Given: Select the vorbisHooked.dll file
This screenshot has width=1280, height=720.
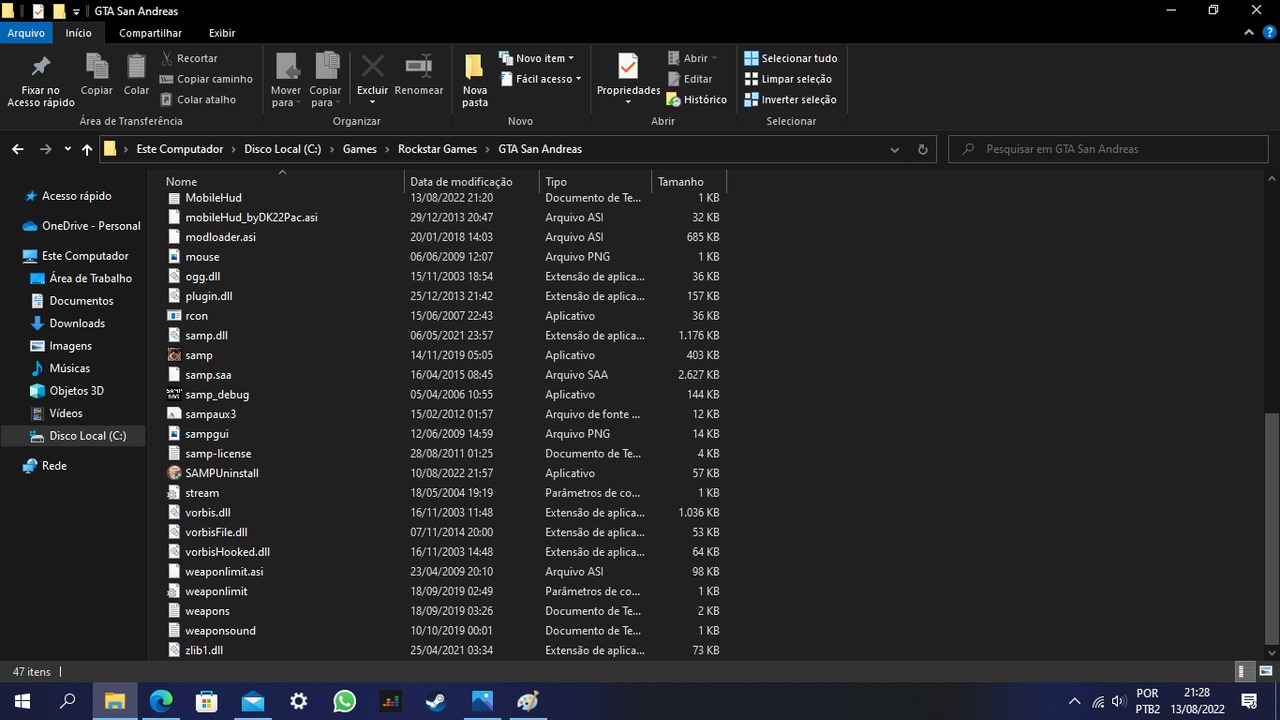Looking at the screenshot, I should tap(227, 552).
